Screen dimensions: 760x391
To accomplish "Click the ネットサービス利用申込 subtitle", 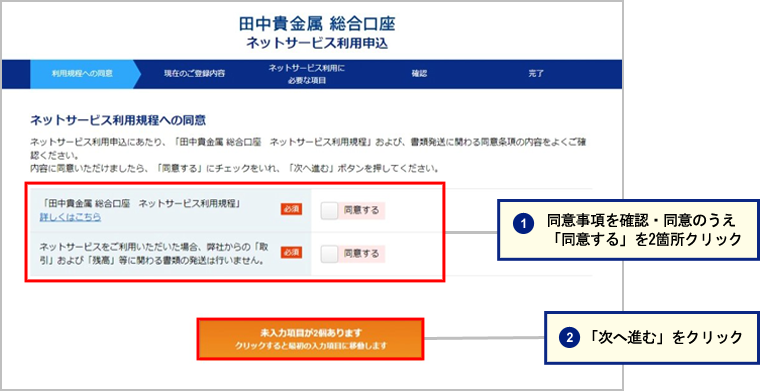I will point(317,43).
